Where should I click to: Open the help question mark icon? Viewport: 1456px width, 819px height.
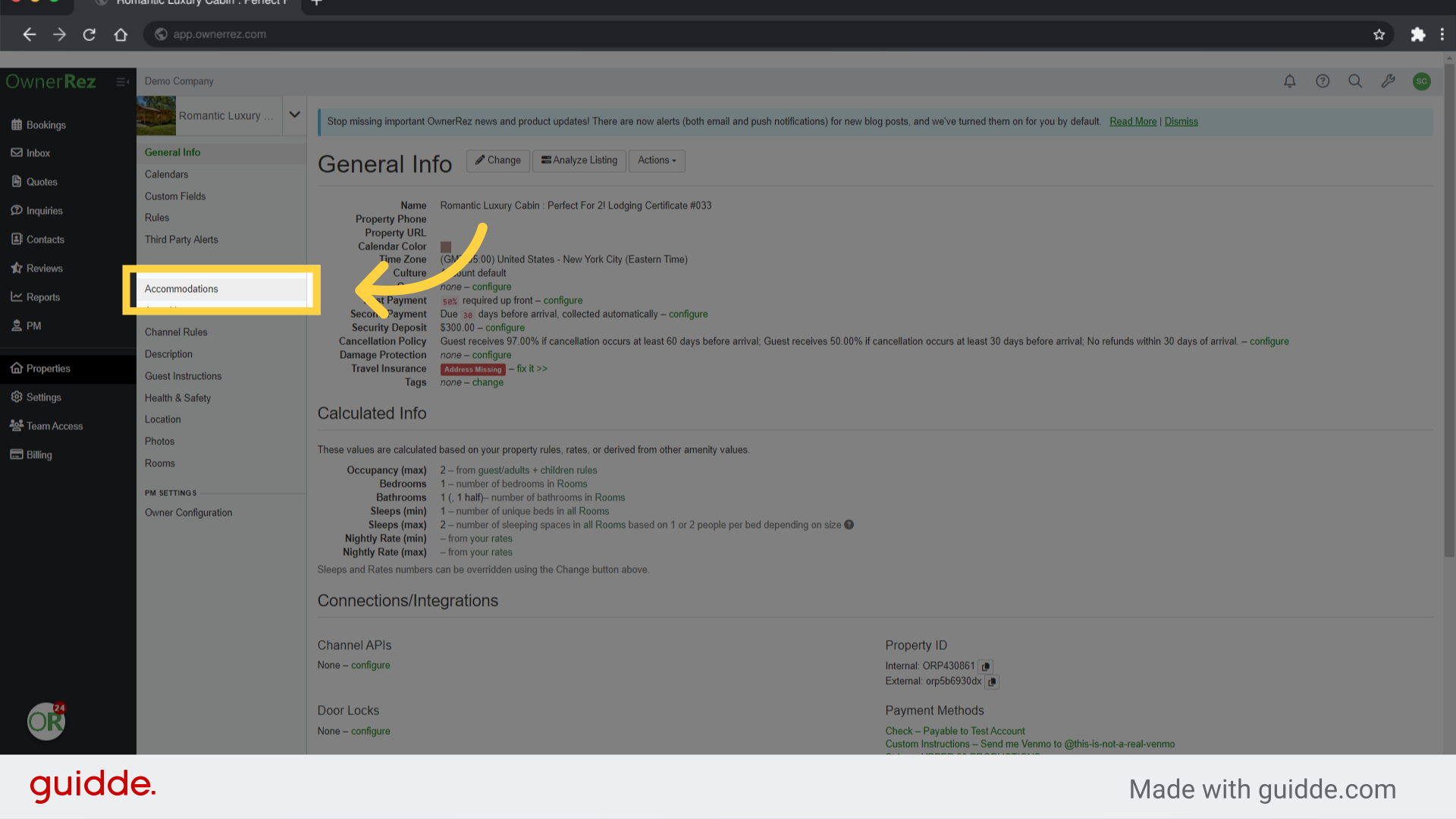[1323, 81]
